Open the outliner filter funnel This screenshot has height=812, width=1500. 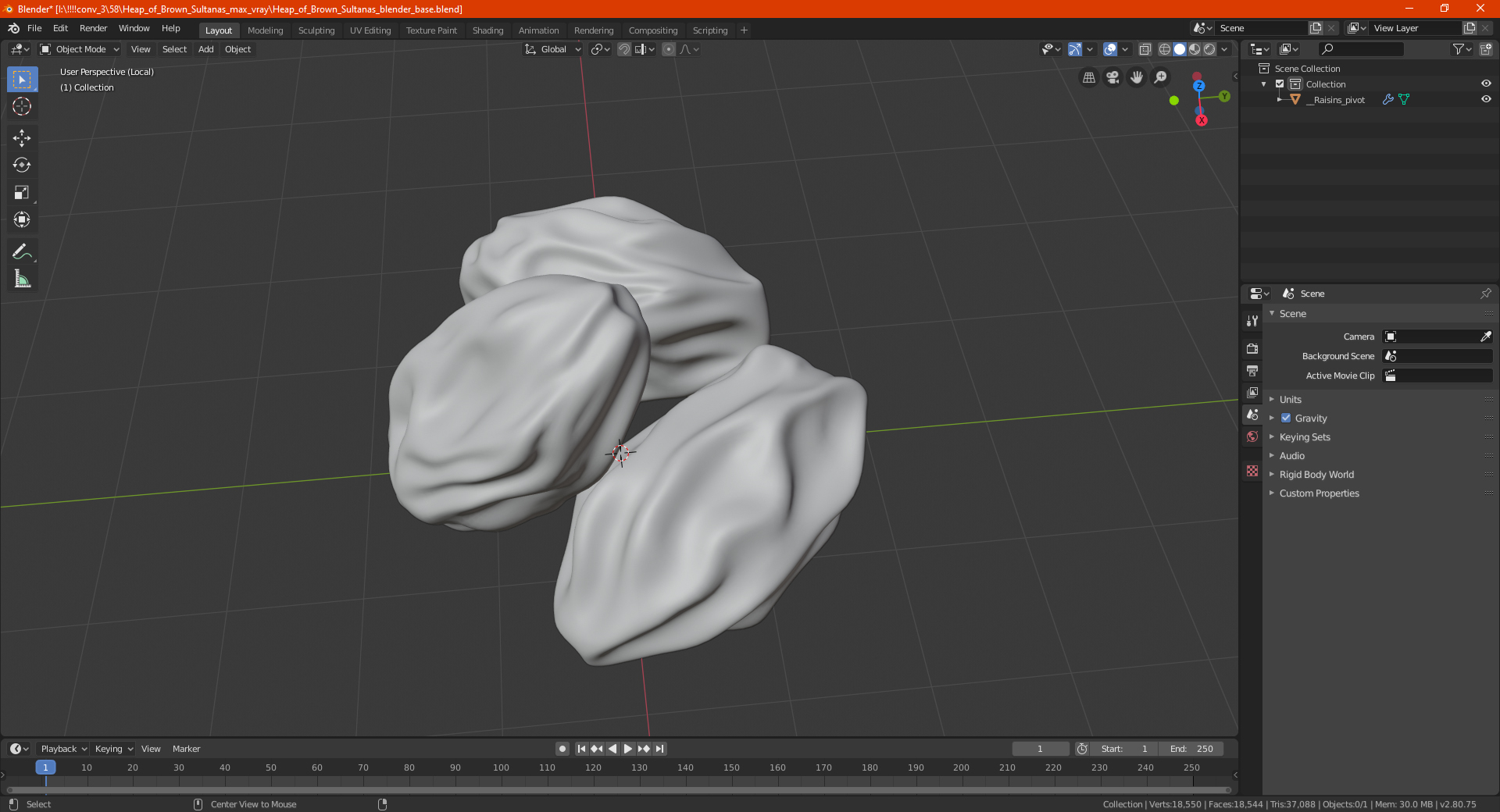pyautogui.click(x=1462, y=49)
